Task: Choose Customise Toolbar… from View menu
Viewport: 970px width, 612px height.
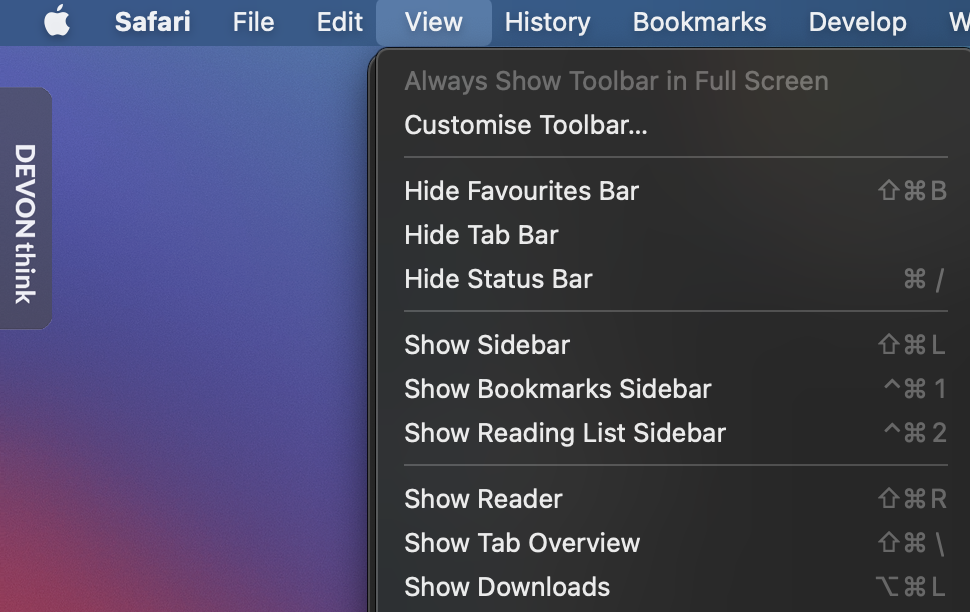Action: [676, 125]
